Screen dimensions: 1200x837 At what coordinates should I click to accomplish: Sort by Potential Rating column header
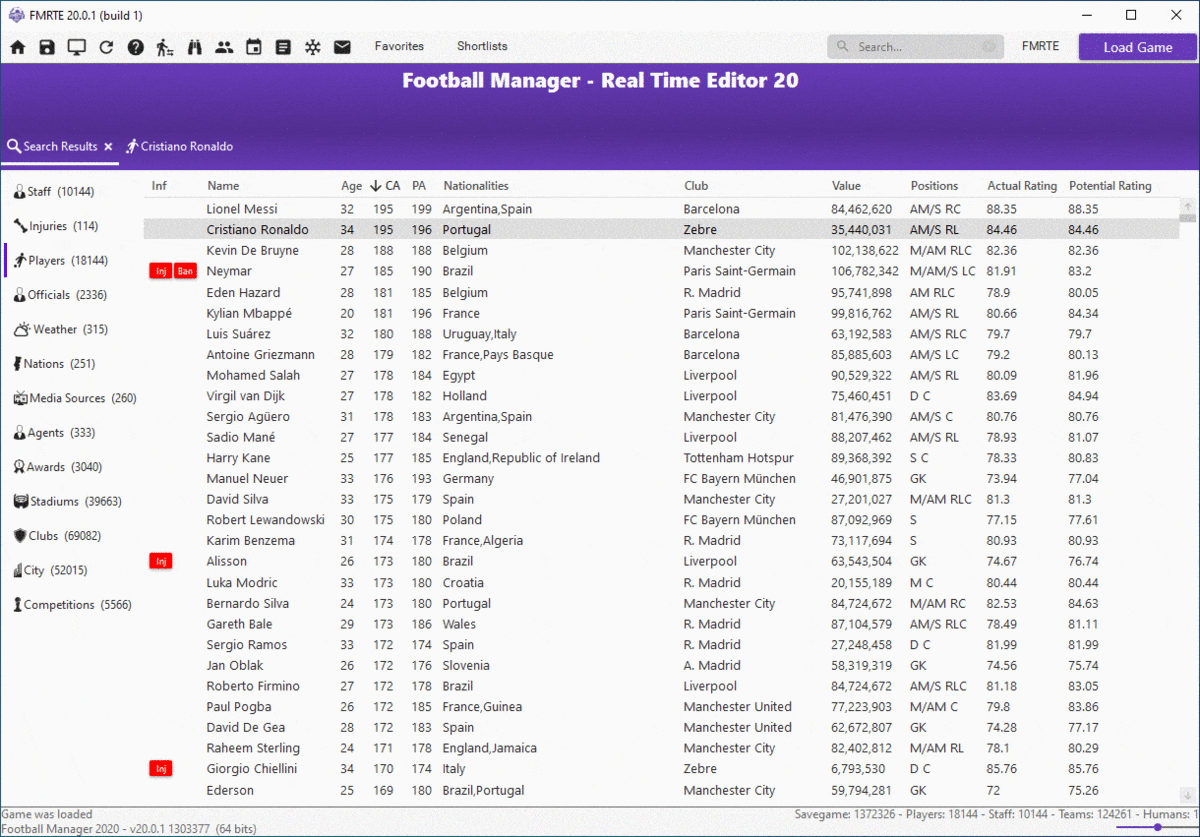point(1110,185)
